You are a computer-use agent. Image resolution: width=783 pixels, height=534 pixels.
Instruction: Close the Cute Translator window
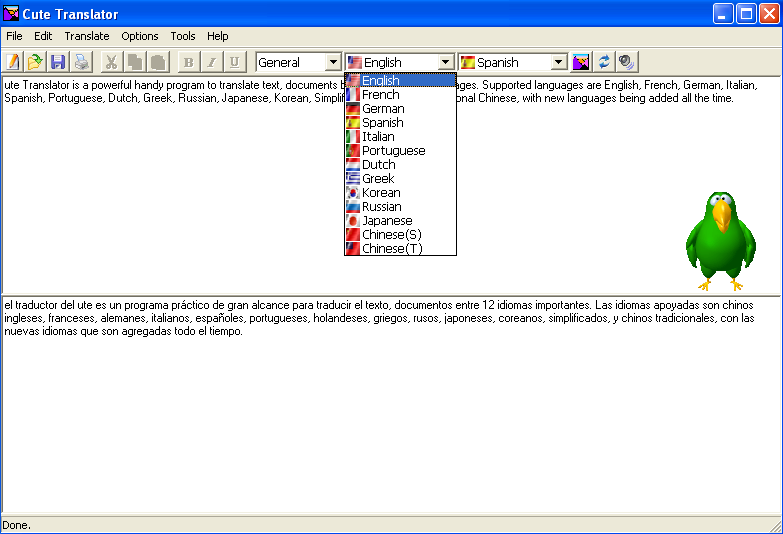click(769, 13)
